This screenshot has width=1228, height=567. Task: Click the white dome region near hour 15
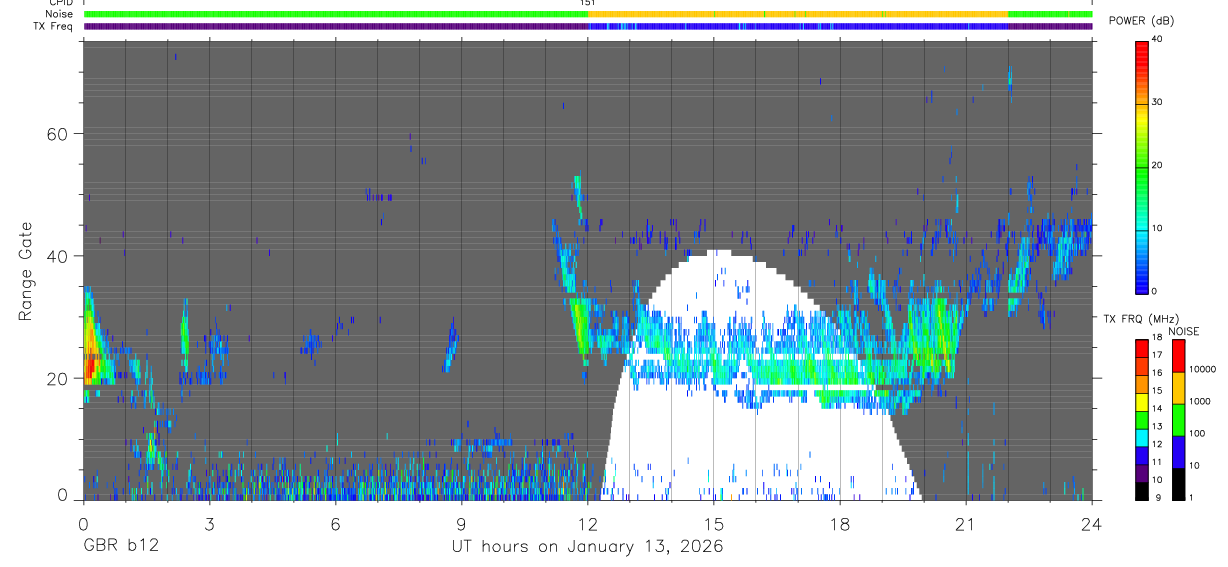[713, 400]
